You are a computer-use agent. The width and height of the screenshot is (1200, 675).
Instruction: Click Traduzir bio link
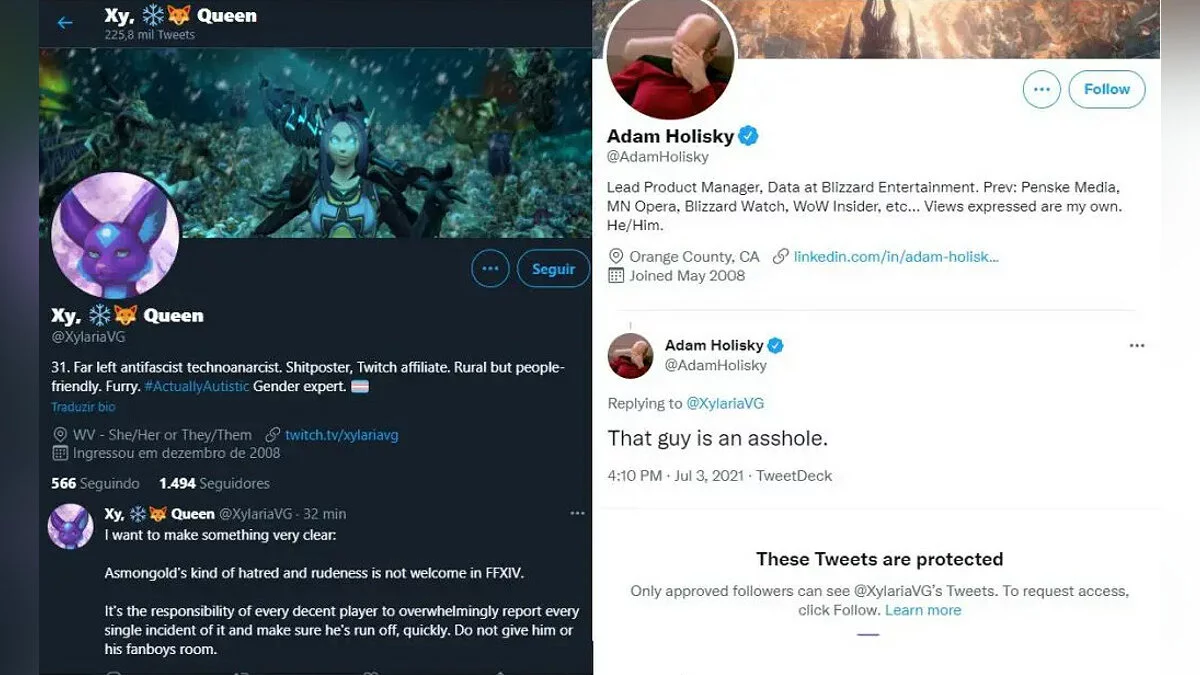[x=84, y=407]
